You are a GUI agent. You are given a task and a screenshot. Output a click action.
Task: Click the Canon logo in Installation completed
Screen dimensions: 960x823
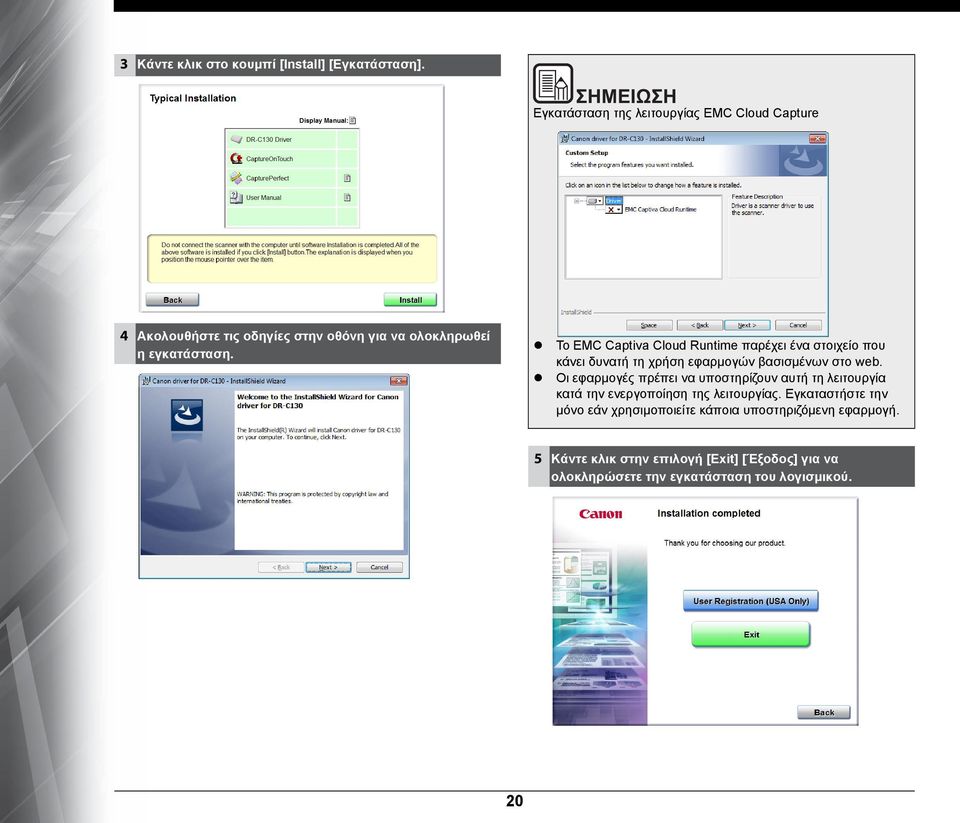tap(601, 514)
